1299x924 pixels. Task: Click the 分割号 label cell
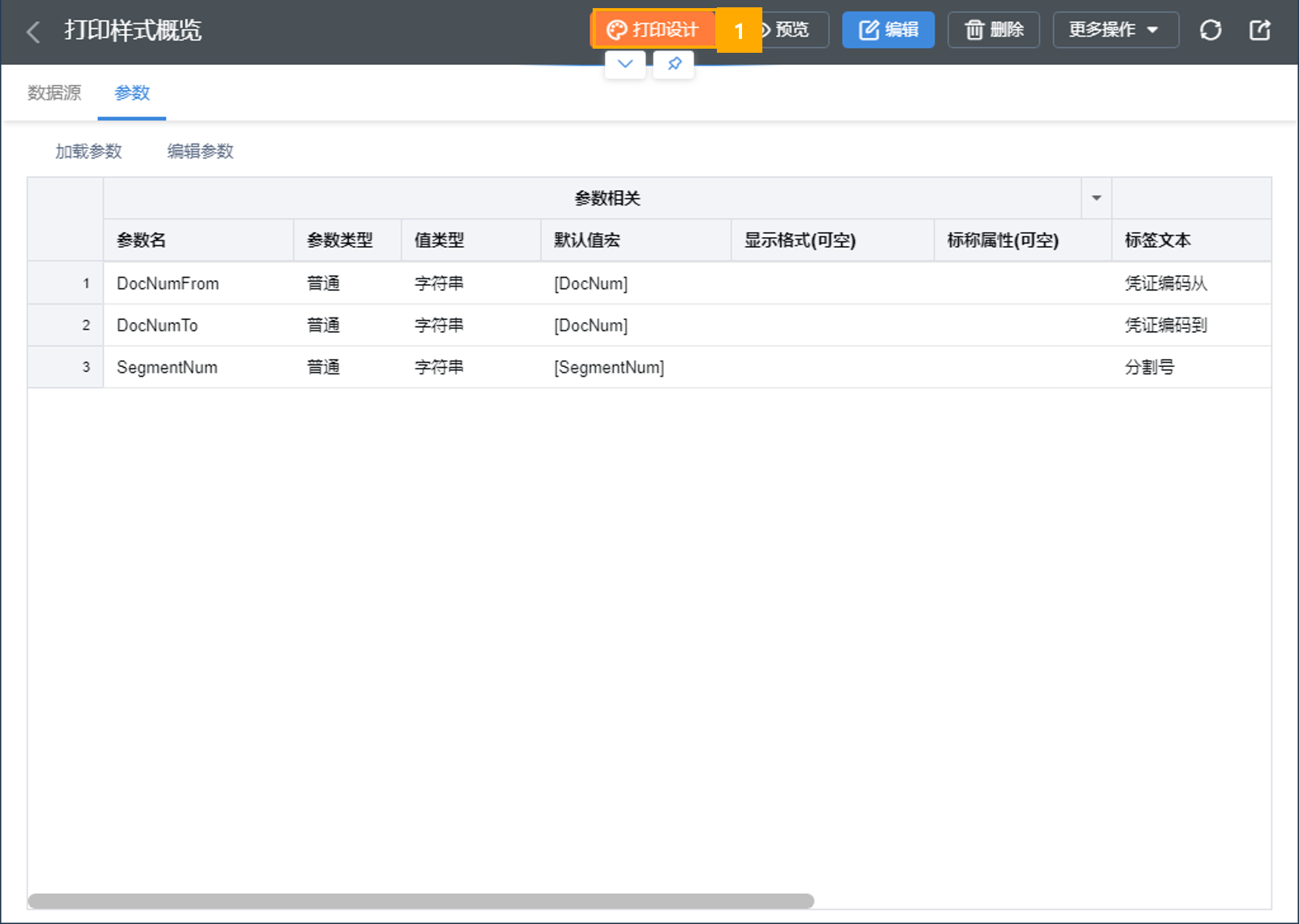(x=1192, y=367)
